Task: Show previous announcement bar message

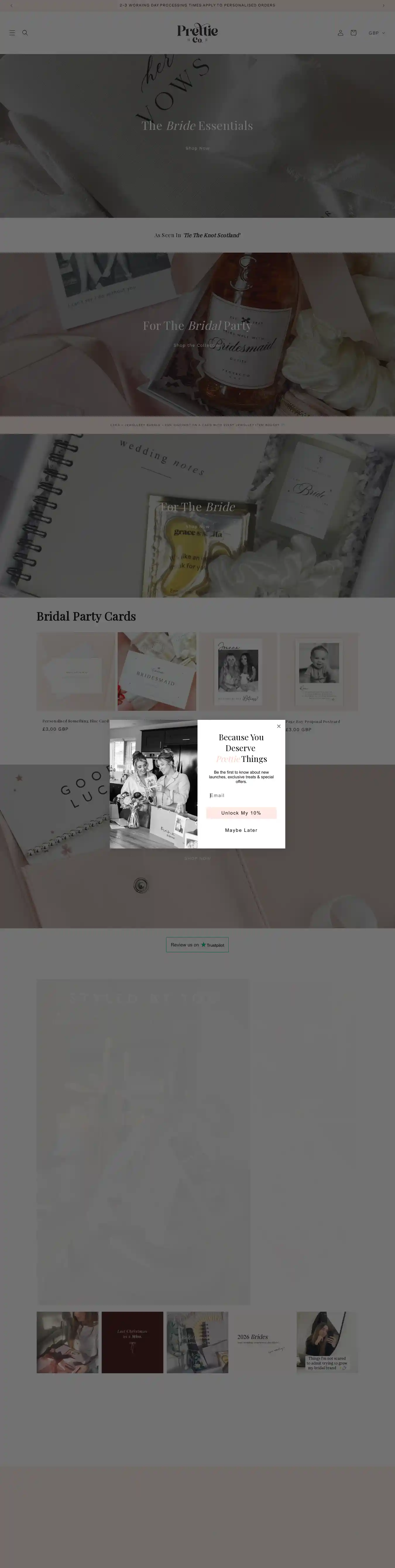Action: tap(11, 5)
